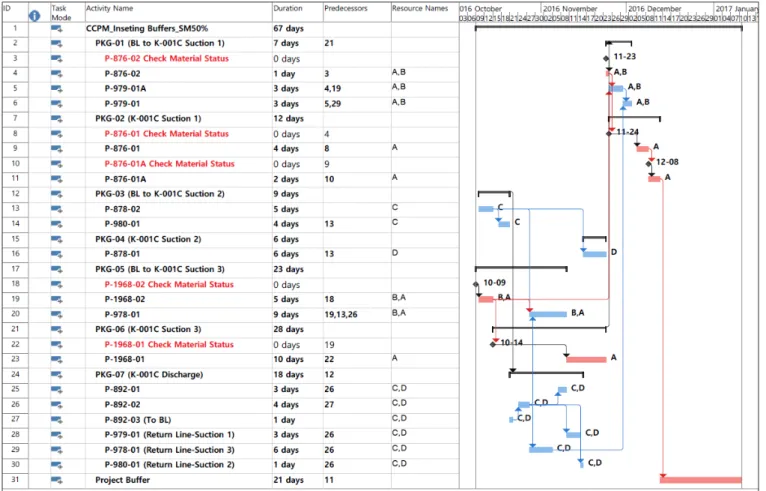Viewport: 766px width, 491px height.
Task: Select the 12-08 milestone diamond in Gantt chart
Action: [649, 164]
